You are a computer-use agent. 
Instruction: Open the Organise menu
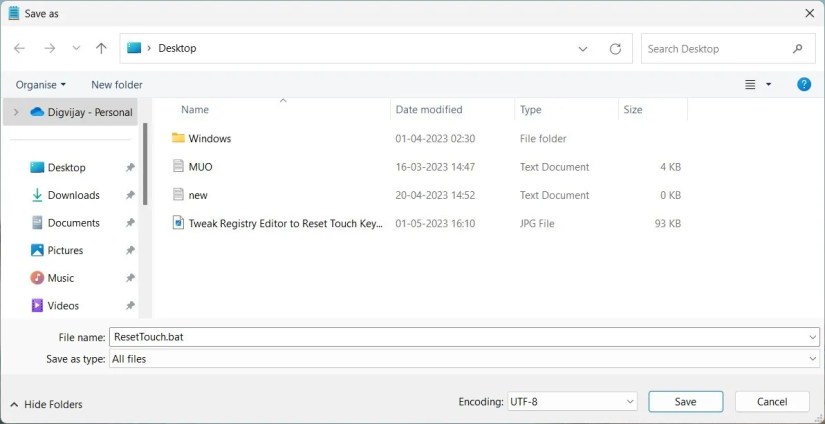pyautogui.click(x=41, y=85)
